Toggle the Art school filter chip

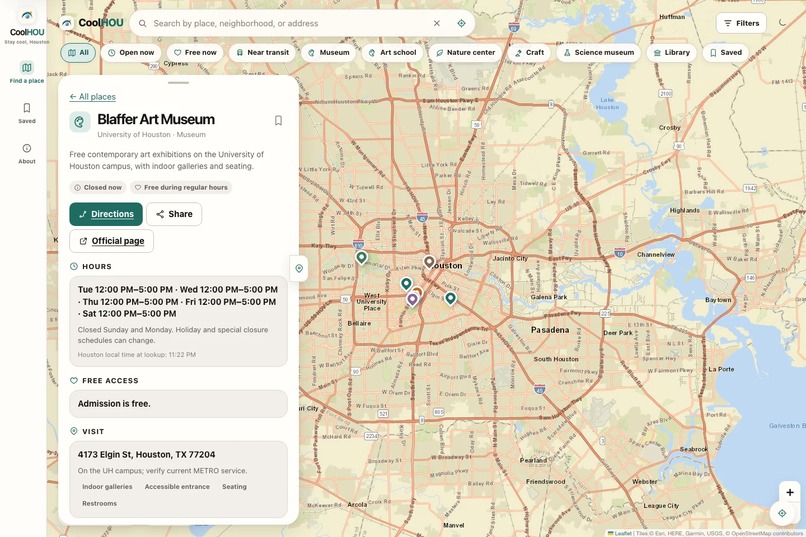[x=392, y=52]
